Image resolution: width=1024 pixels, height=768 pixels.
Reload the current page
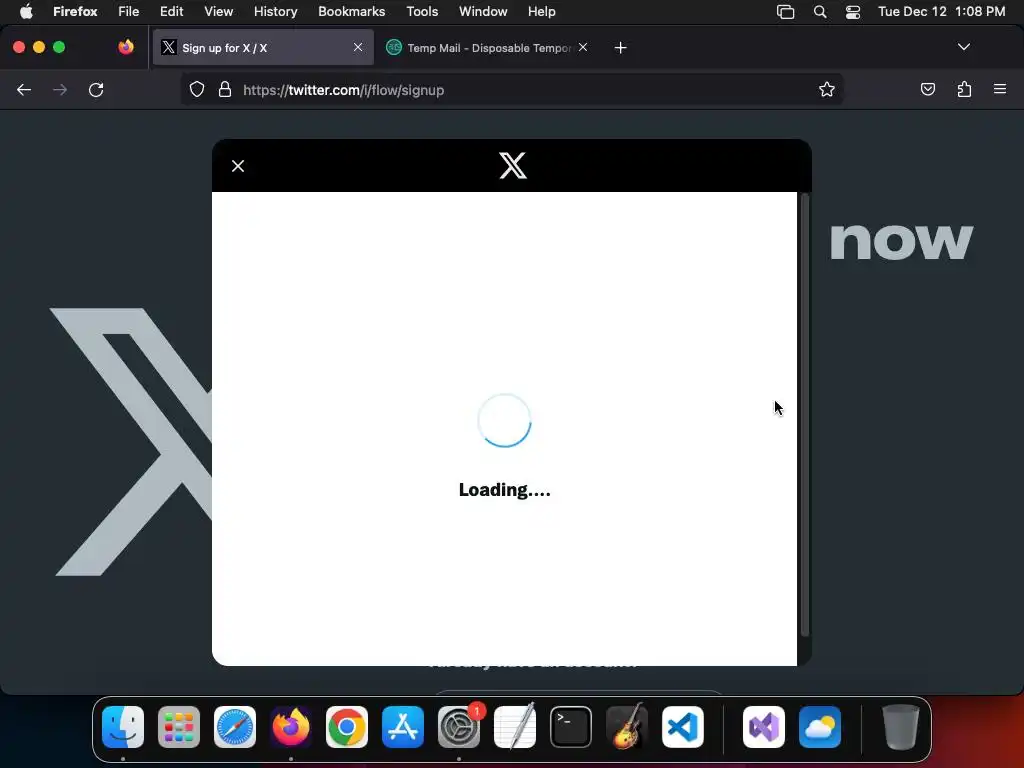click(x=96, y=90)
